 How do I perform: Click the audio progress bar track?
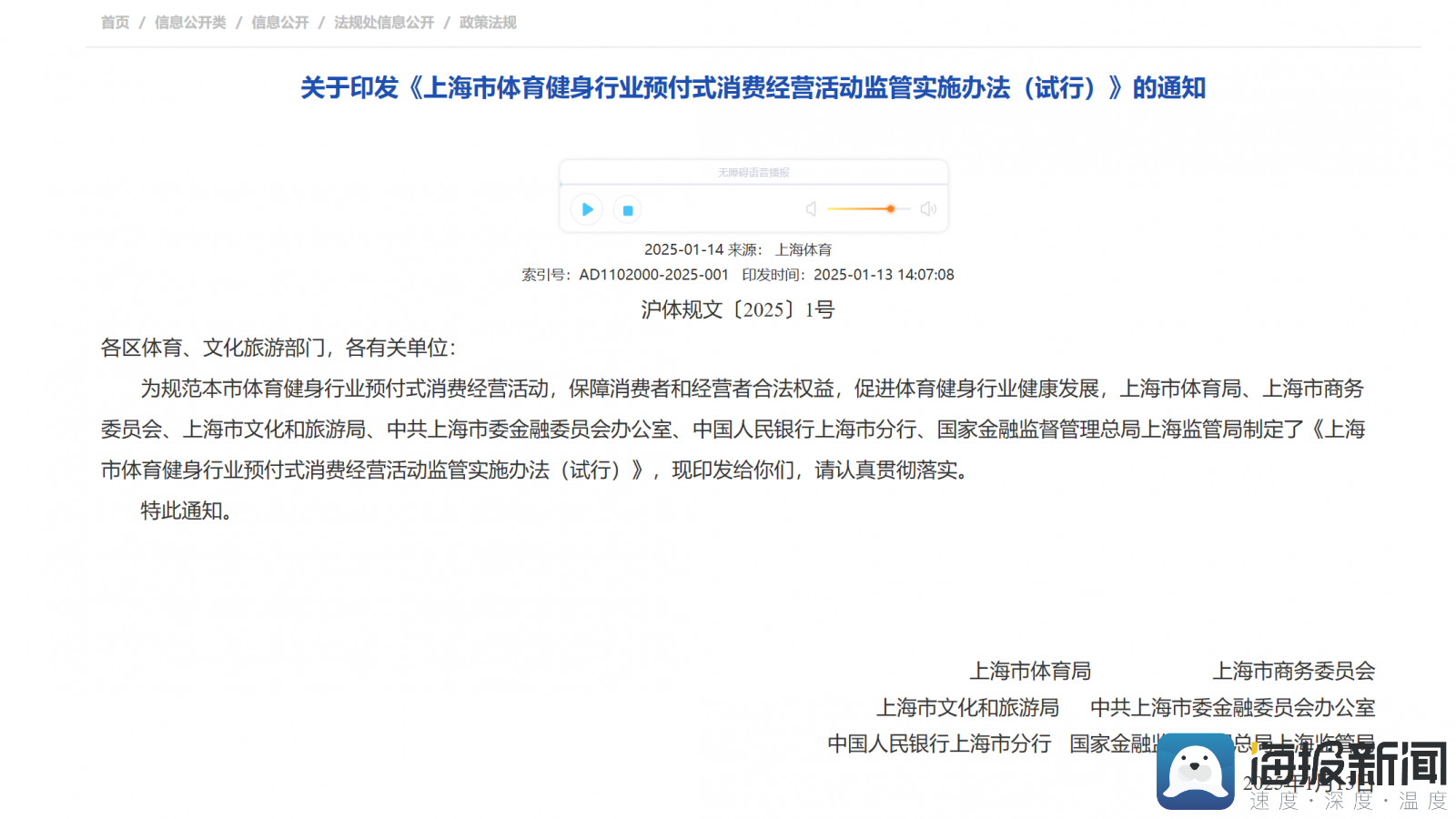click(x=753, y=185)
